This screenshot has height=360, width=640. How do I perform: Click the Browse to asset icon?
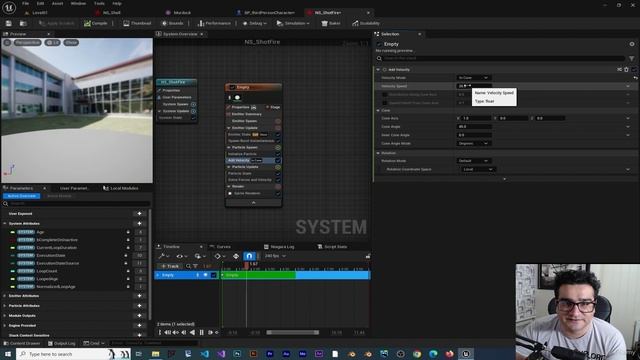click(23, 23)
